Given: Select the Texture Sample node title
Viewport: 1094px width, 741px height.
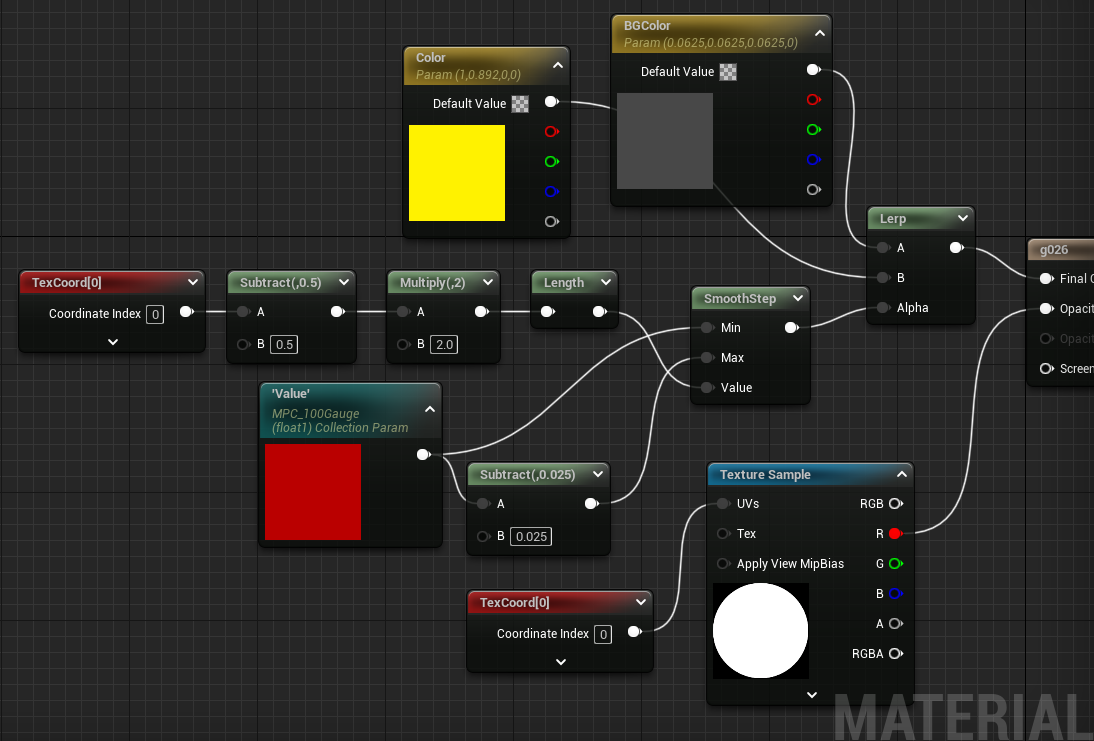Looking at the screenshot, I should 765,474.
